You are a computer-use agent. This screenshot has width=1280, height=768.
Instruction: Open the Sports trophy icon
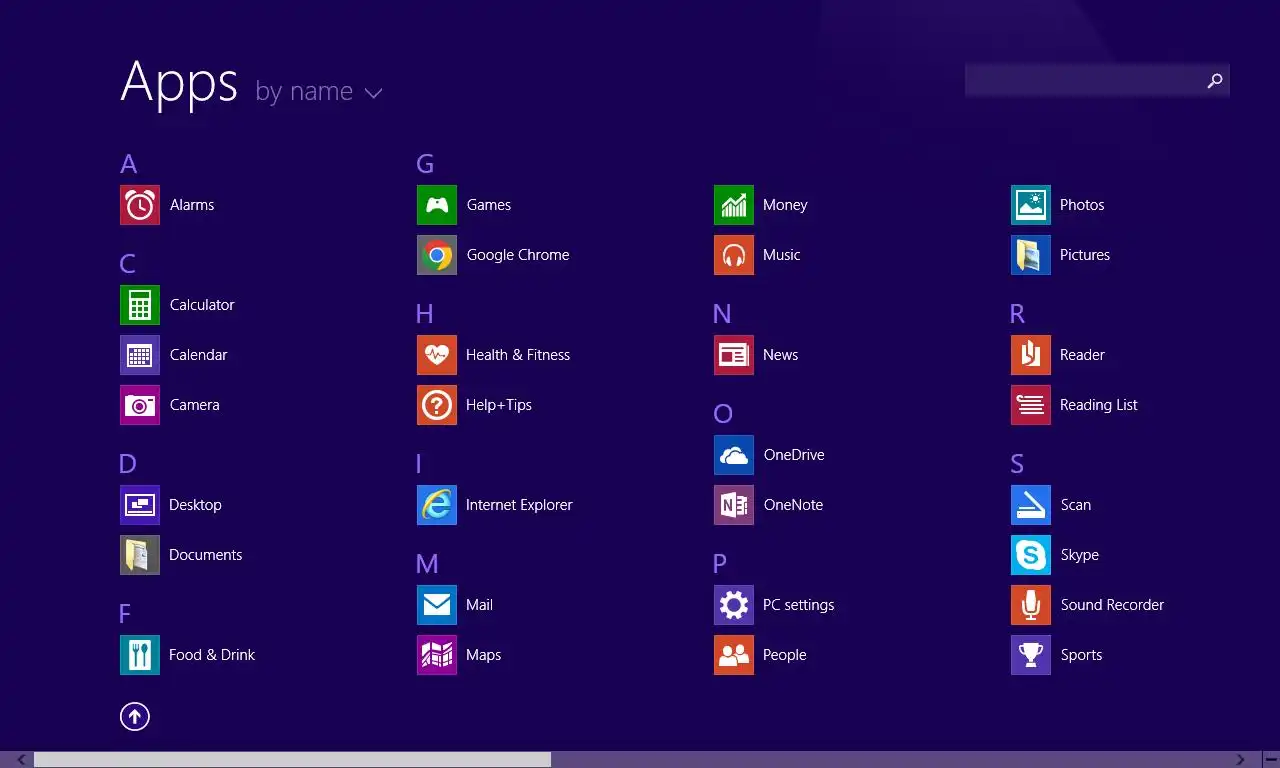click(1031, 655)
